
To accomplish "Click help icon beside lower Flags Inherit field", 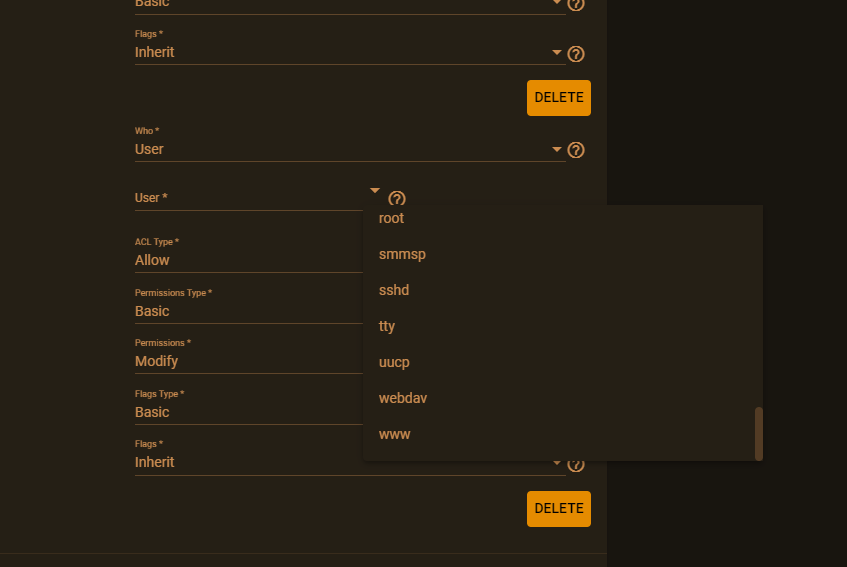I will pyautogui.click(x=576, y=465).
